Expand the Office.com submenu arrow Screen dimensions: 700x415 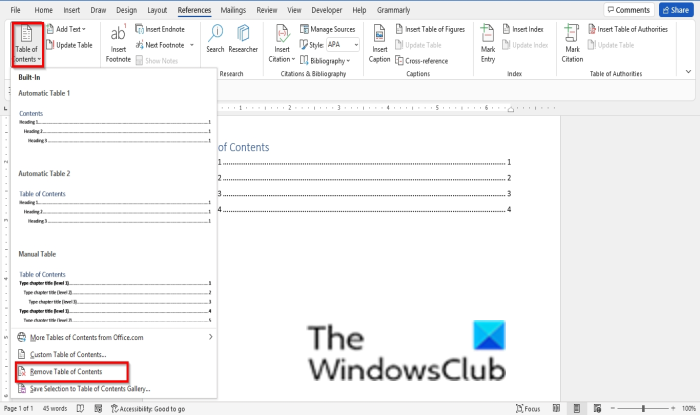coord(210,337)
